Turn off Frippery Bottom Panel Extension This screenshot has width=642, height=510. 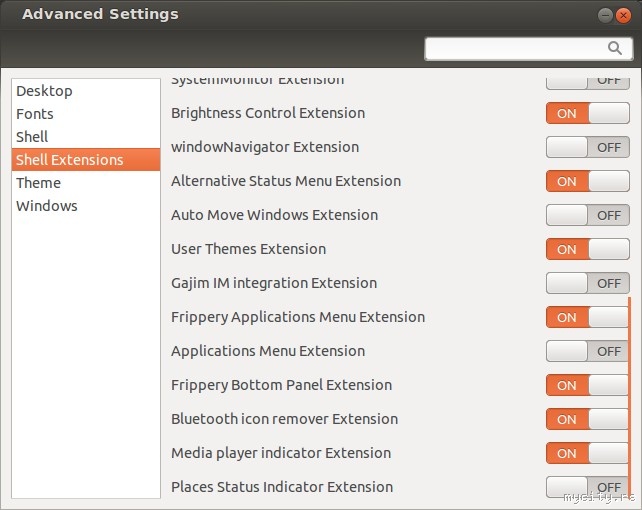click(587, 385)
